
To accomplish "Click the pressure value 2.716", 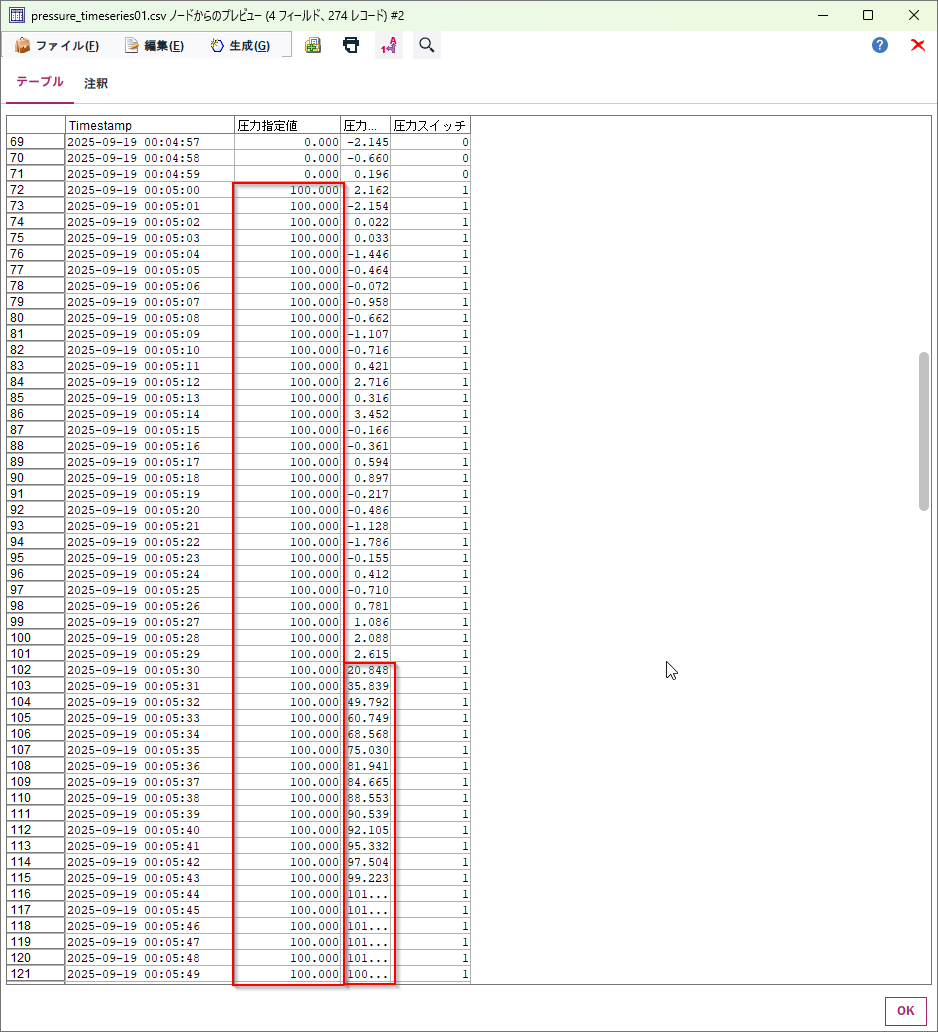I will (x=371, y=382).
